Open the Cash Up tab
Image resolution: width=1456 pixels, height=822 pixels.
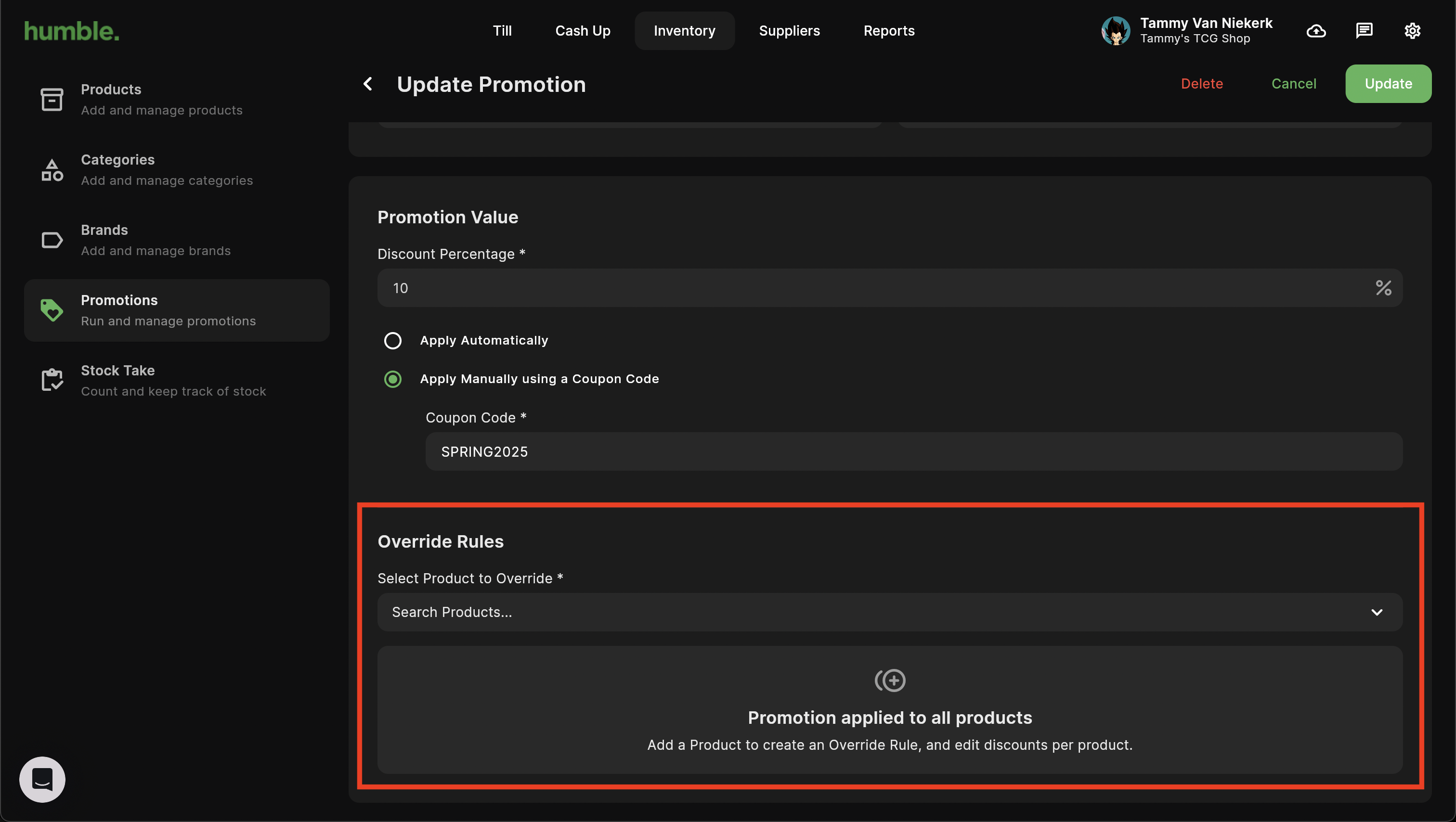(x=583, y=30)
